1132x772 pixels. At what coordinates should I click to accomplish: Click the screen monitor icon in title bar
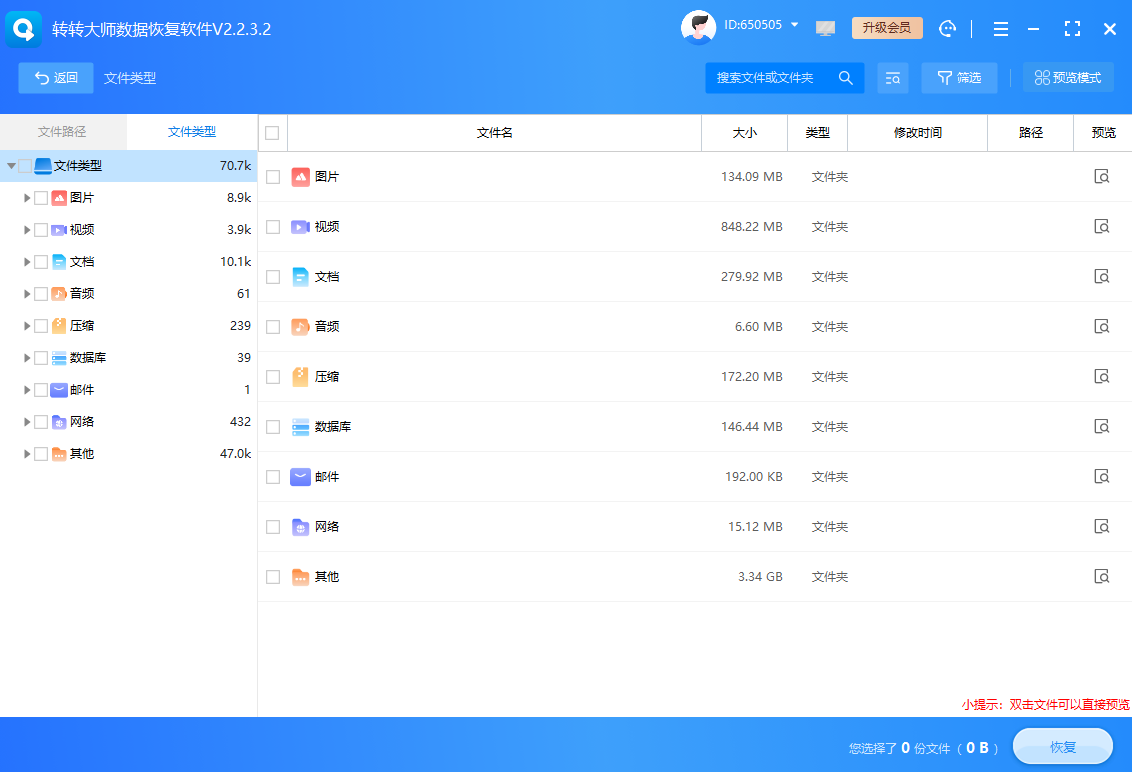point(825,28)
